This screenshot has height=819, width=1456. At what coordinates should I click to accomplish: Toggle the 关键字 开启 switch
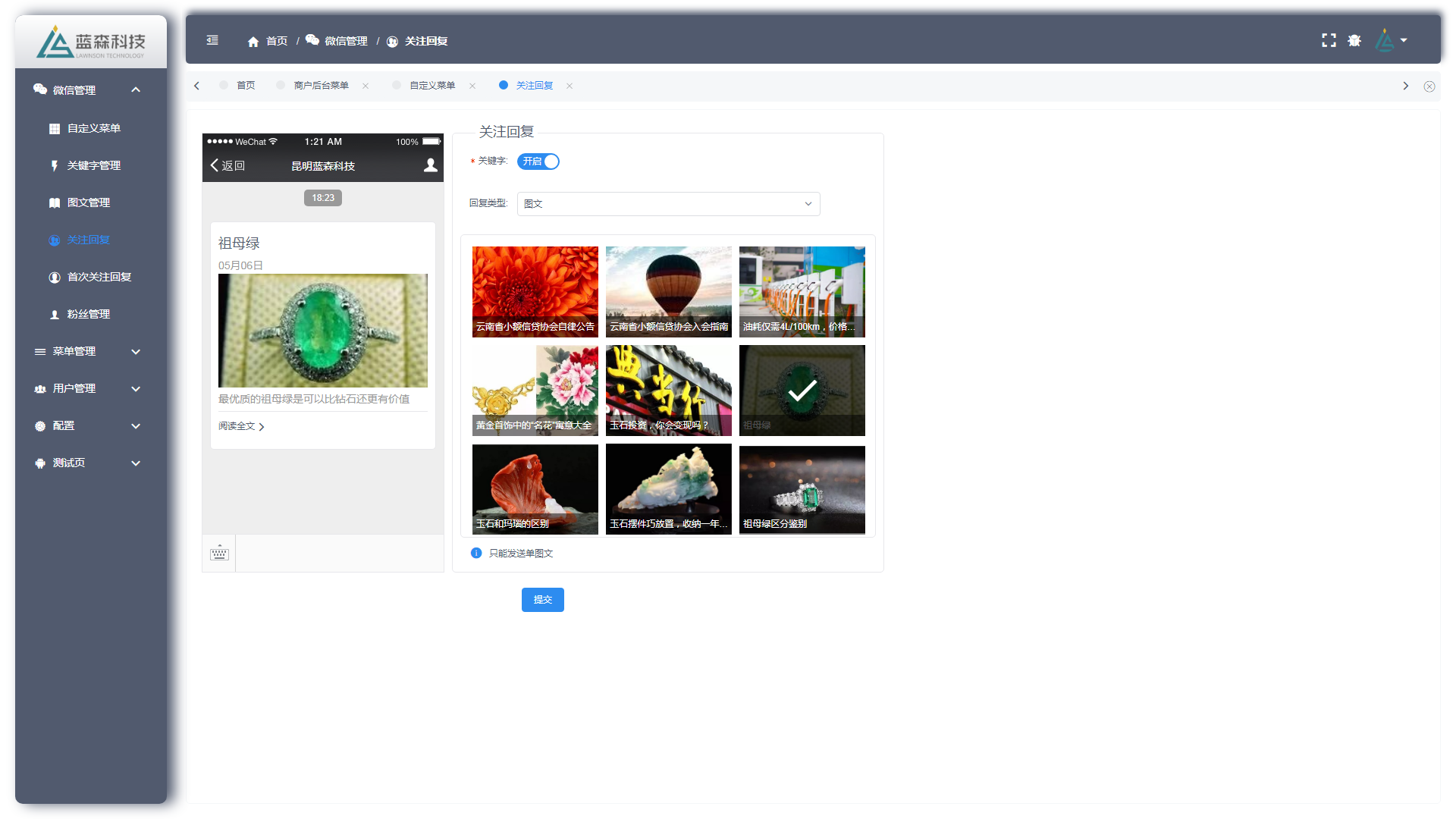pos(538,162)
